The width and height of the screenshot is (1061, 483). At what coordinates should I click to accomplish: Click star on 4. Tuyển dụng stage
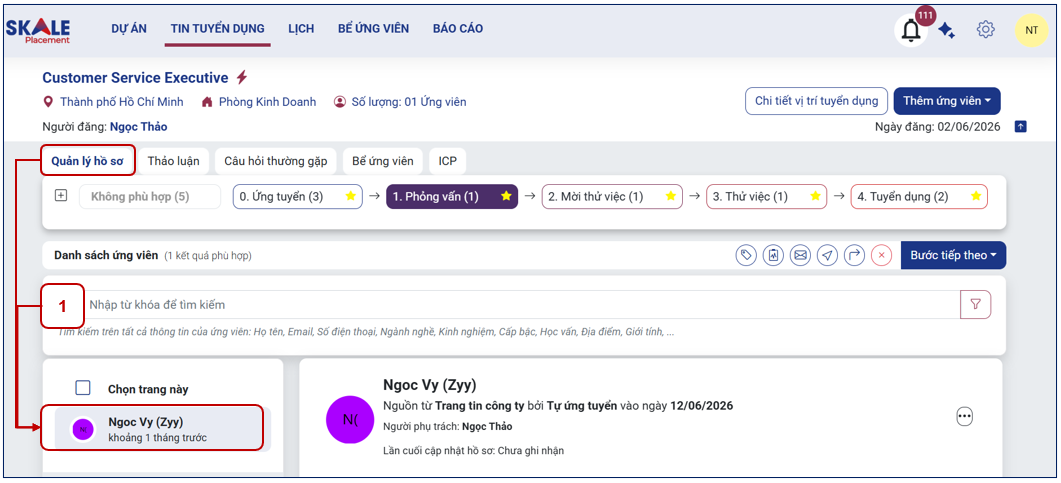(975, 196)
